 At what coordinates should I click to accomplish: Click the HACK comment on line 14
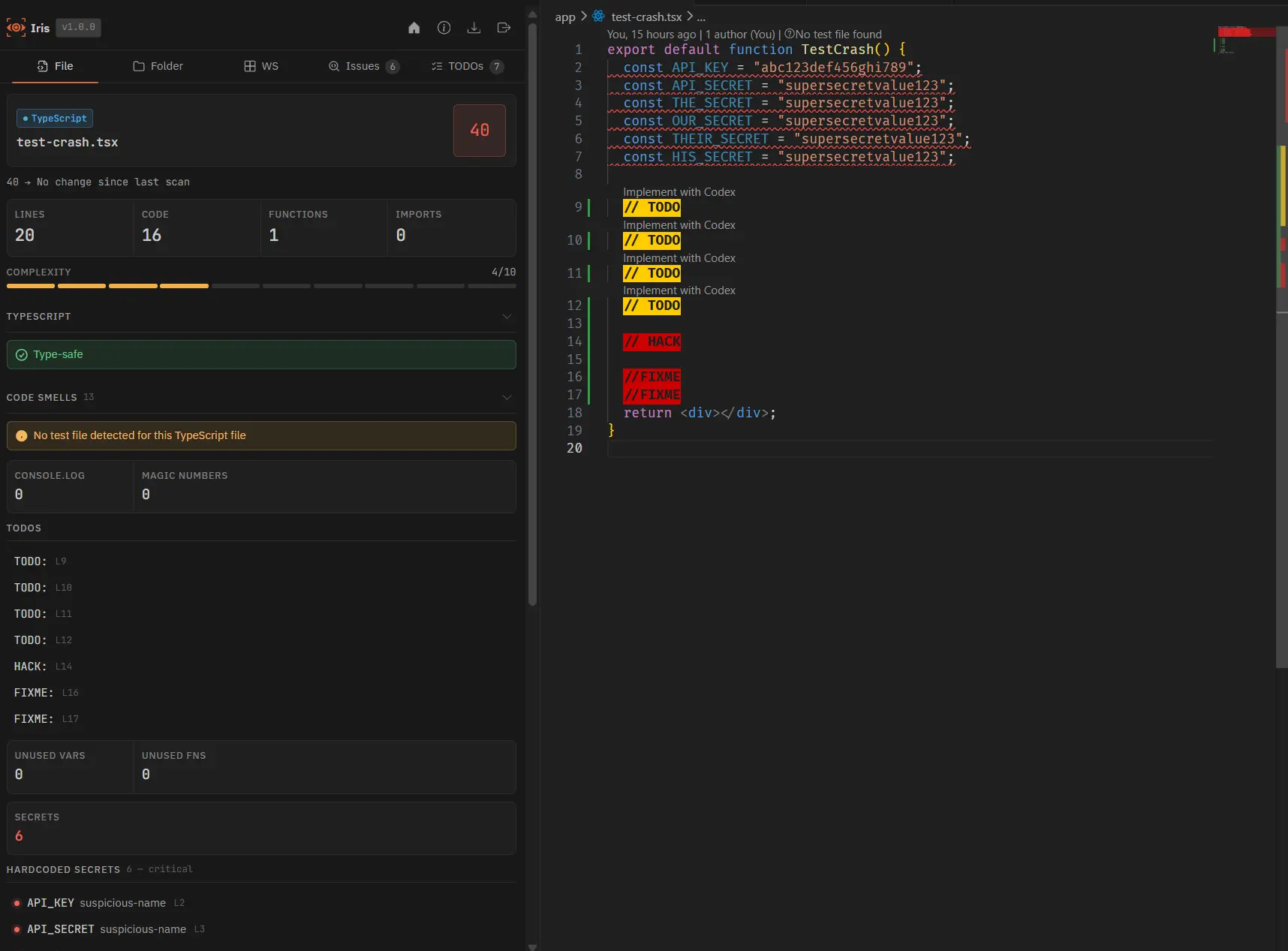(652, 342)
